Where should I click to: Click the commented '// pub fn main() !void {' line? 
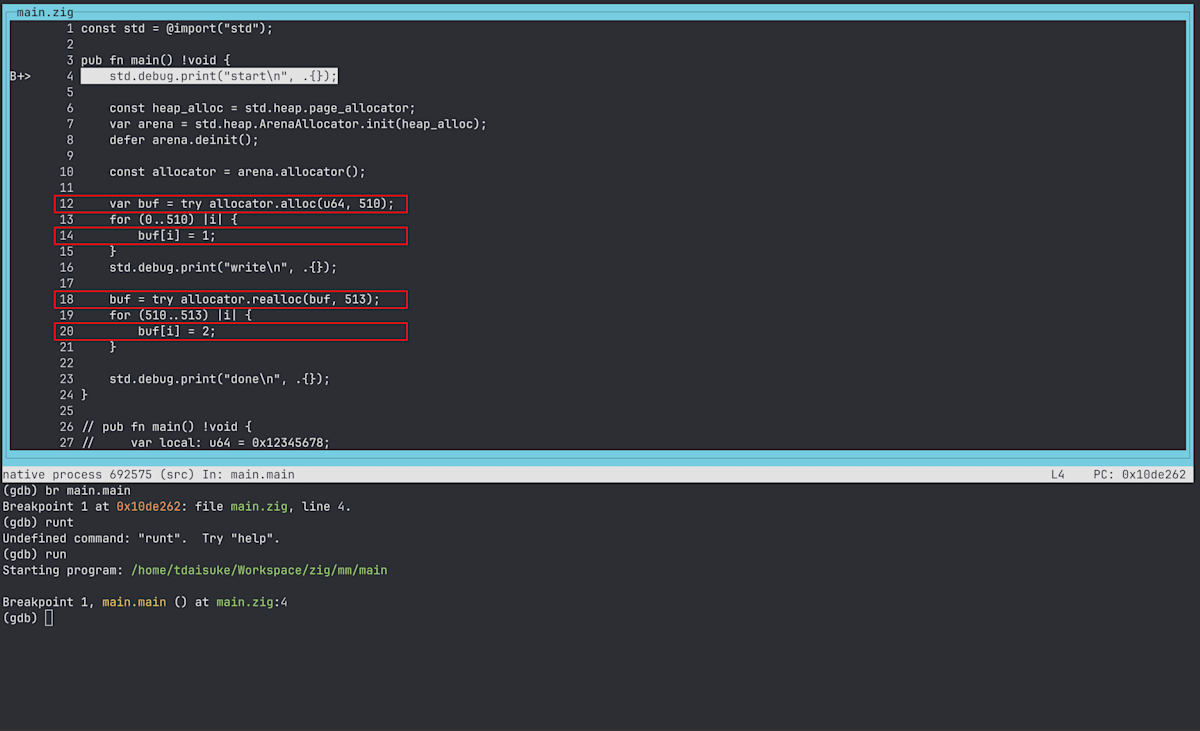pyautogui.click(x=166, y=427)
